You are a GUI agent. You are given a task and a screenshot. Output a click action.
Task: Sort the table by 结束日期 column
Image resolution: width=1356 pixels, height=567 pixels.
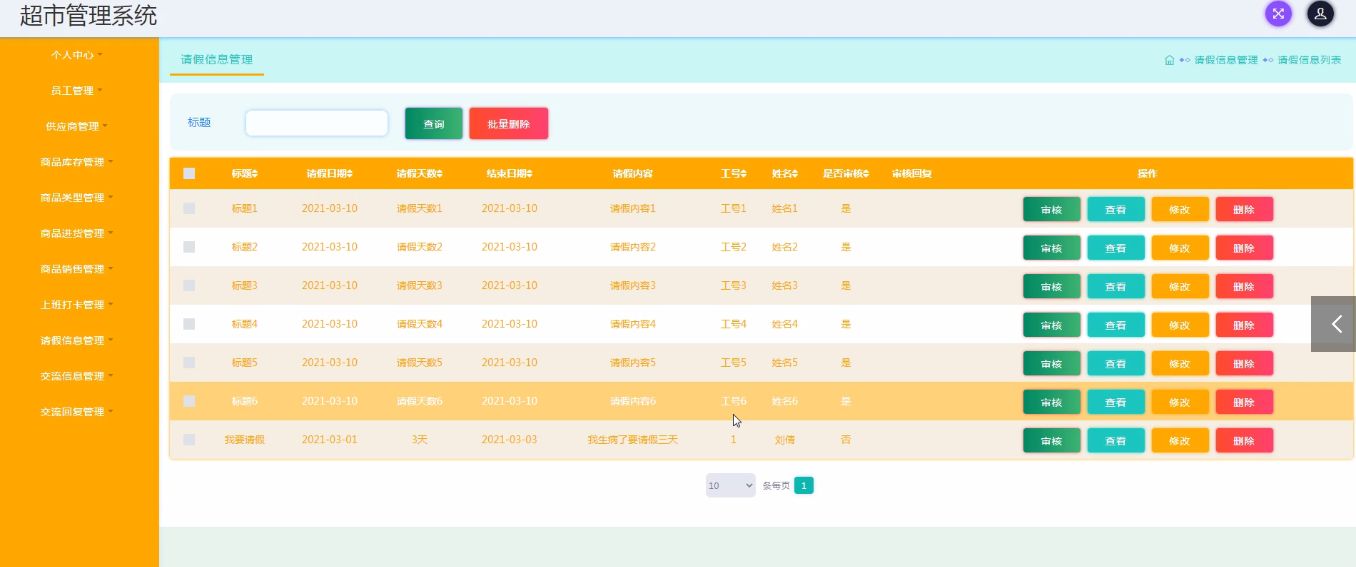click(509, 174)
